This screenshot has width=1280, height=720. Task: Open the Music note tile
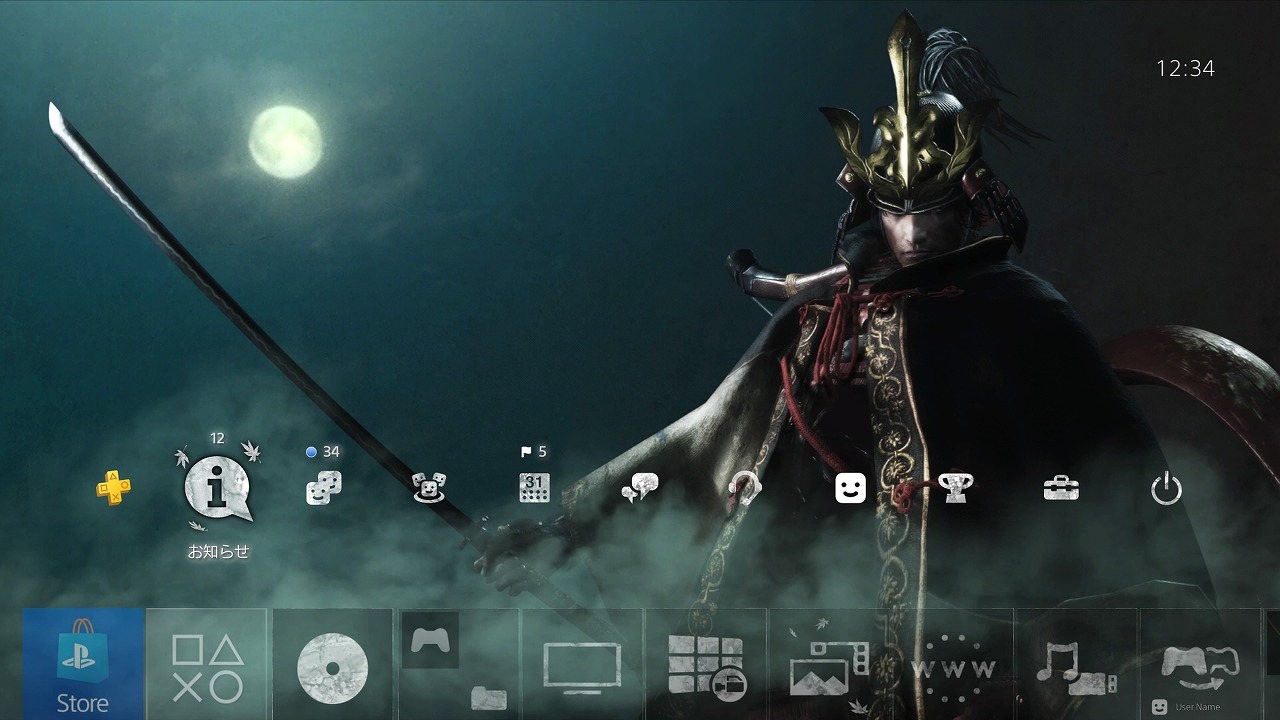coord(1076,666)
